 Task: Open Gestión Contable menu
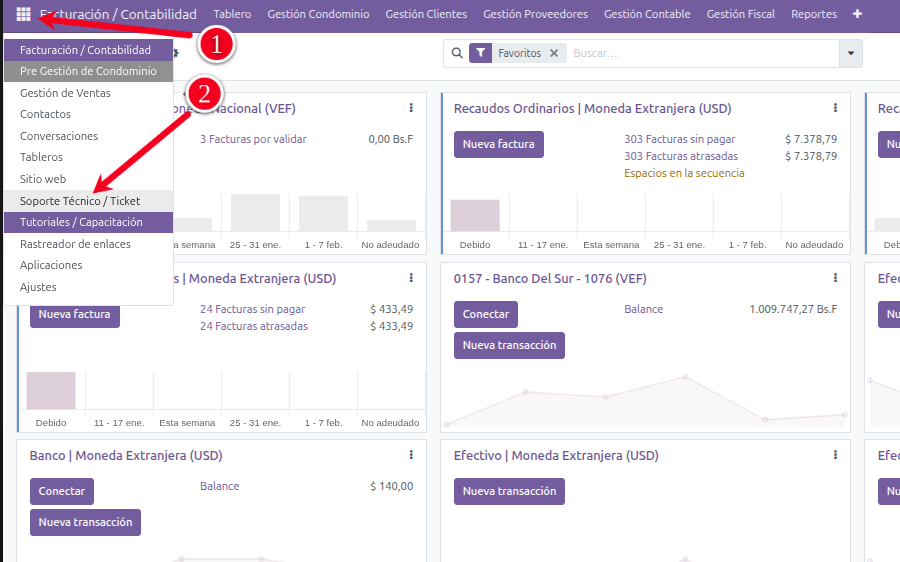[647, 14]
